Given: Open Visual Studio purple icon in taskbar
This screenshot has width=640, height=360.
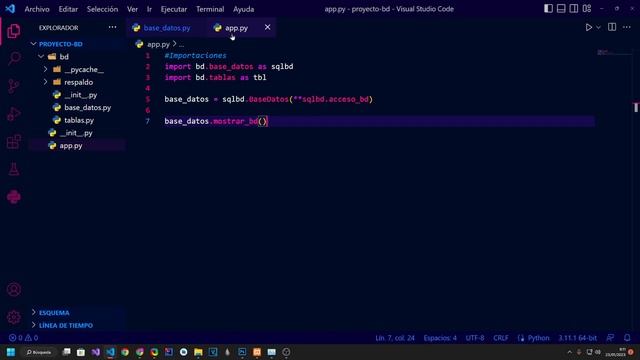Looking at the screenshot, I should tap(96, 352).
